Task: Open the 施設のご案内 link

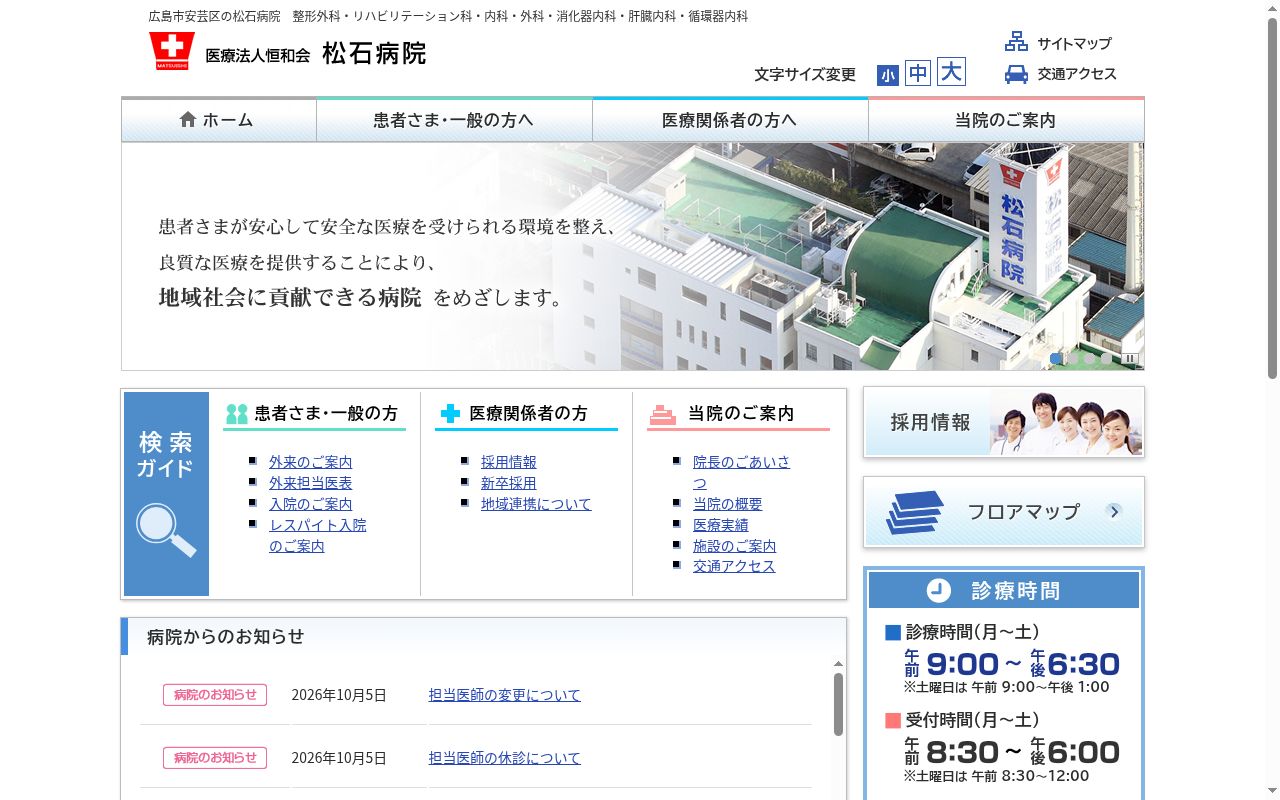Action: 734,546
